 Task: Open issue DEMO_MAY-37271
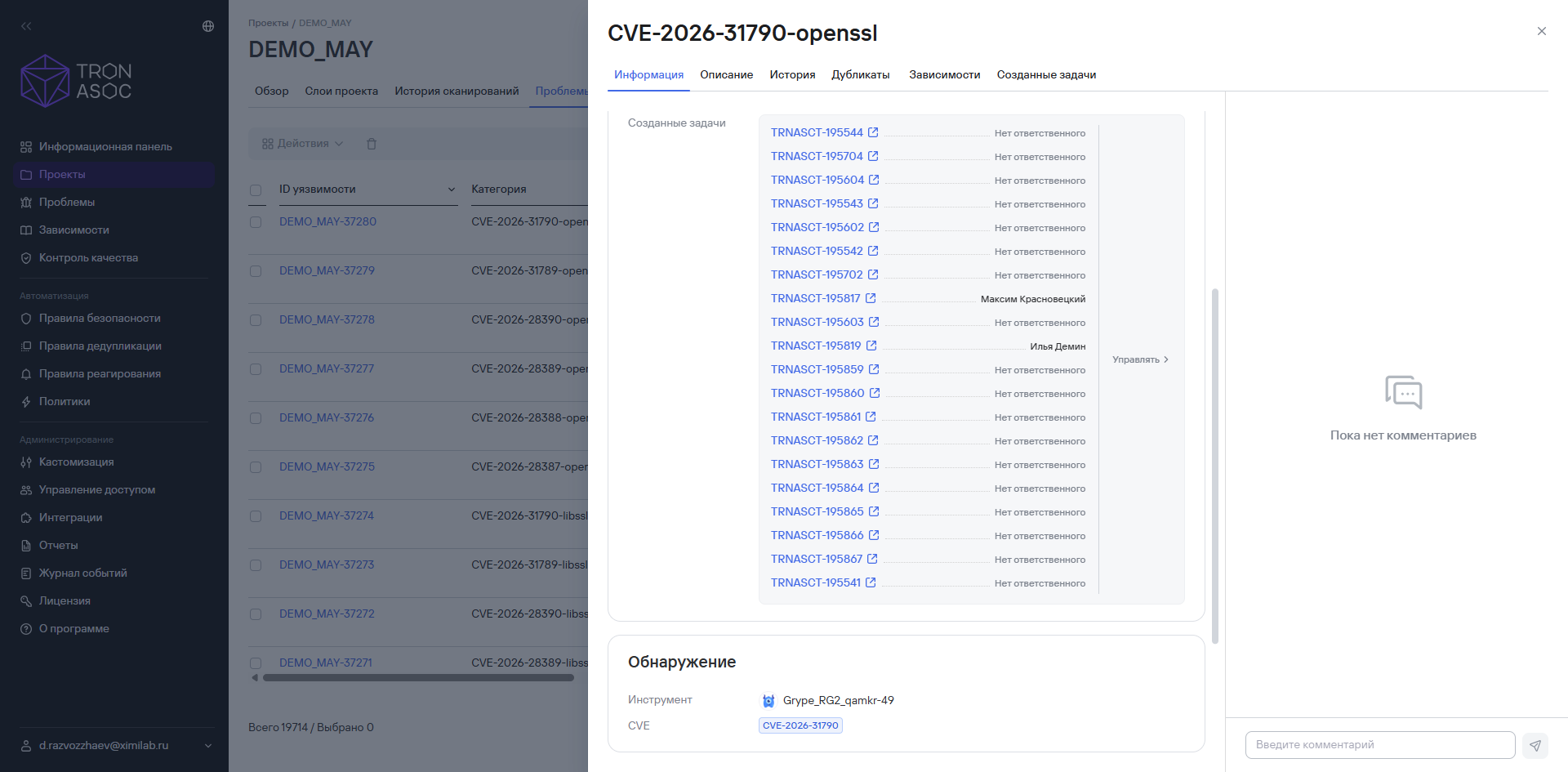coord(326,663)
